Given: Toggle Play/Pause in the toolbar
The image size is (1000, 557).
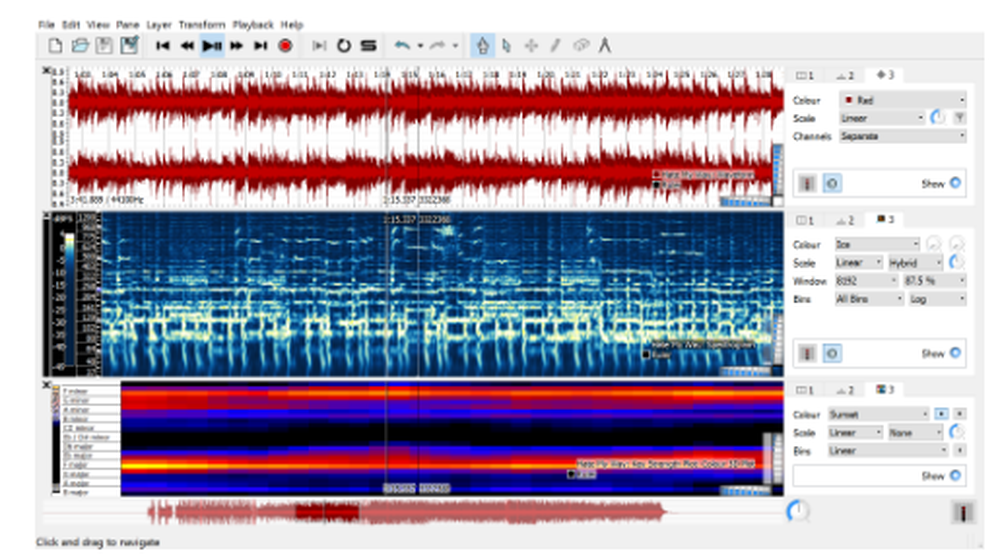Looking at the screenshot, I should (x=212, y=45).
